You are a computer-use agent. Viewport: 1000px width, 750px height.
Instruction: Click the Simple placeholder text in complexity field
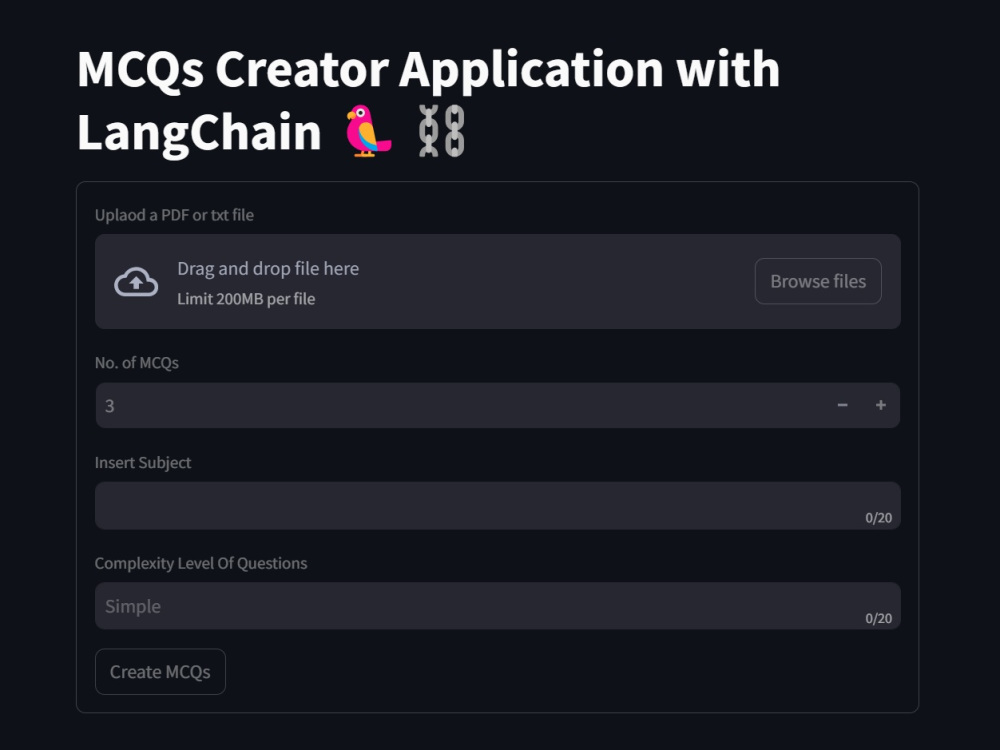tap(133, 606)
